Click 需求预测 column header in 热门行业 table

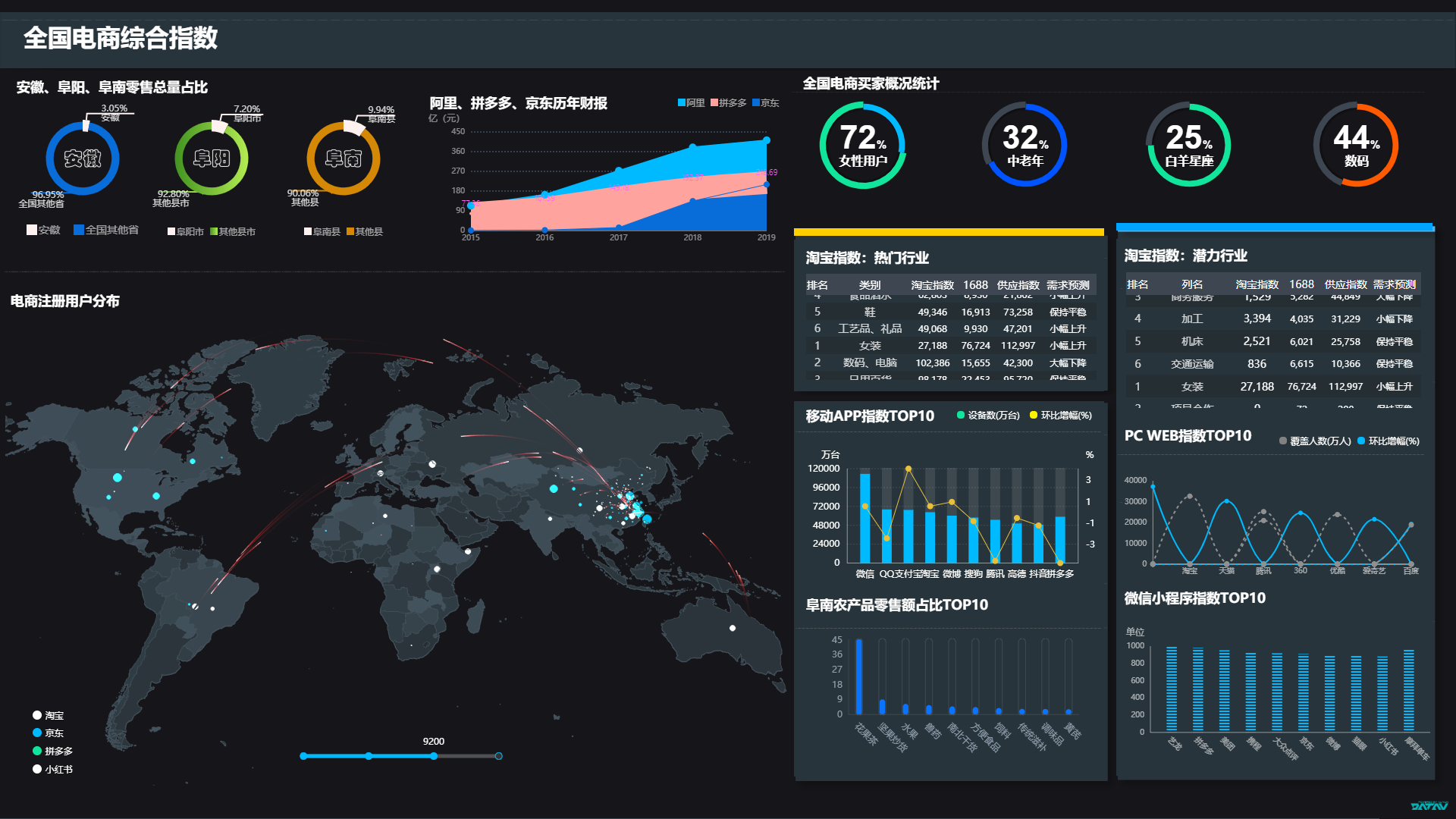(x=1068, y=285)
